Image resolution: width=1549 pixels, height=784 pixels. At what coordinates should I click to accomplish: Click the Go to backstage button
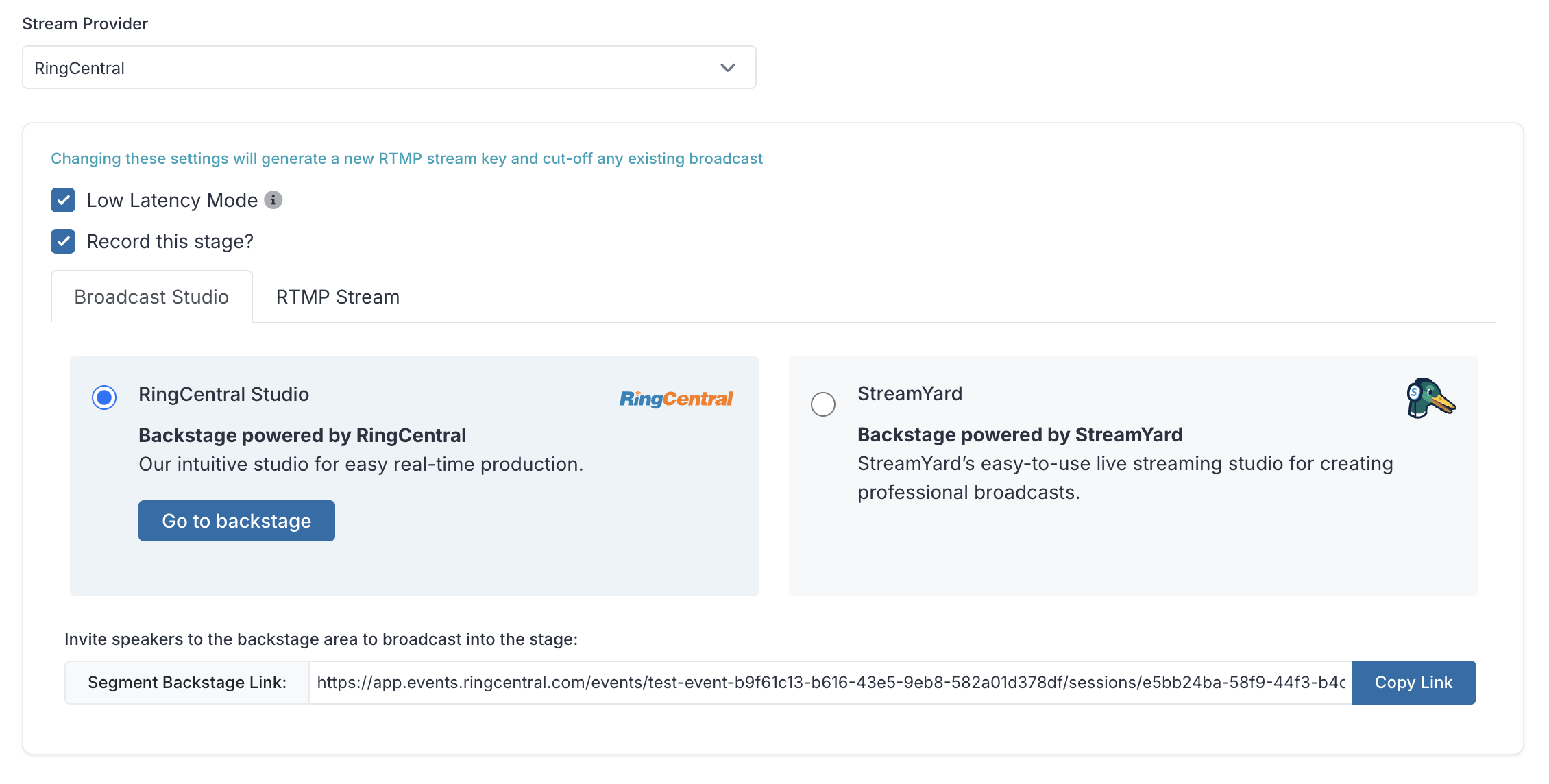236,521
